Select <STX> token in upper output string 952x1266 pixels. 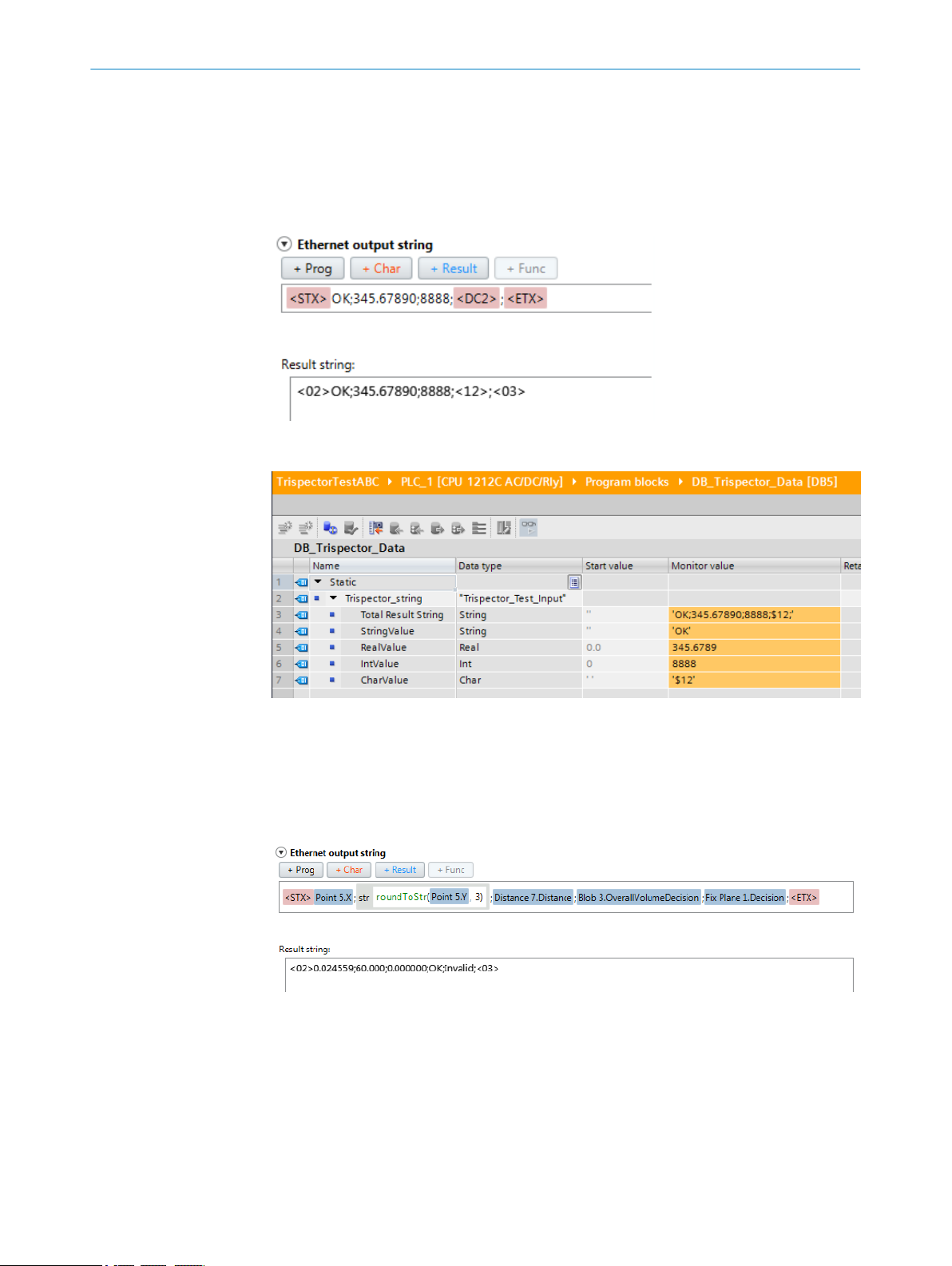point(308,299)
